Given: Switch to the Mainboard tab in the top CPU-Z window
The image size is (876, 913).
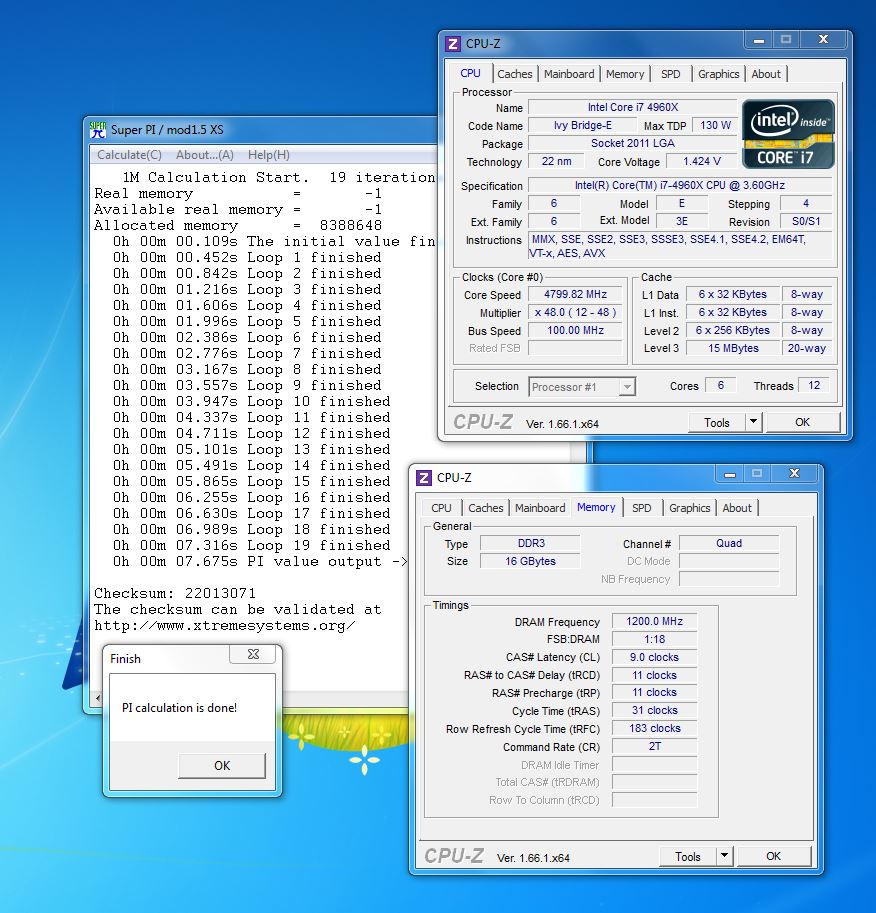Looking at the screenshot, I should [x=569, y=74].
